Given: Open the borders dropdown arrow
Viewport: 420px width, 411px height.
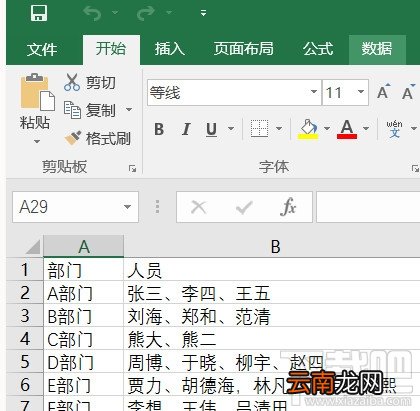Looking at the screenshot, I should click(x=279, y=129).
